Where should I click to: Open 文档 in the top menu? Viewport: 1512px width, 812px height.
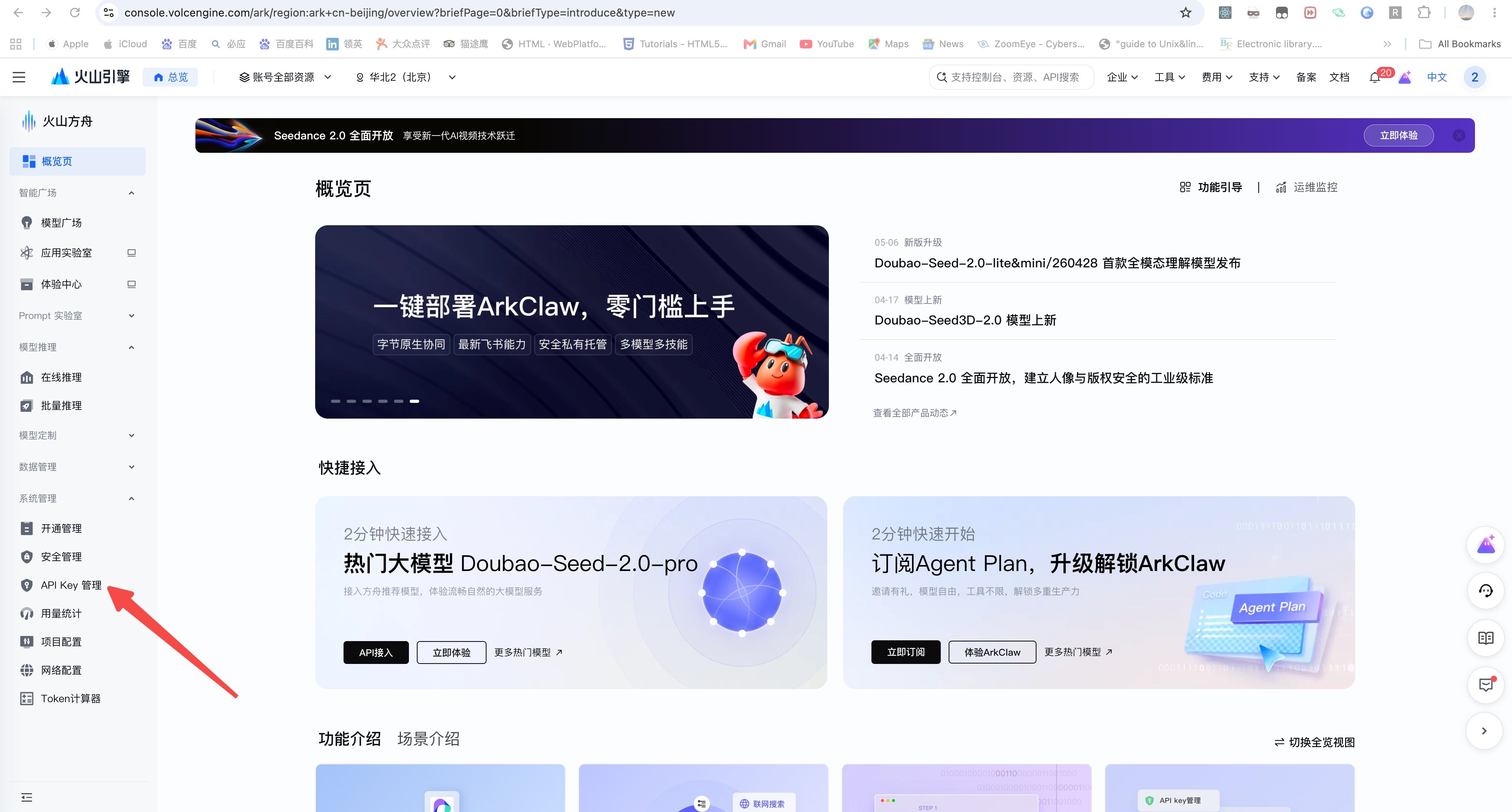(1339, 78)
